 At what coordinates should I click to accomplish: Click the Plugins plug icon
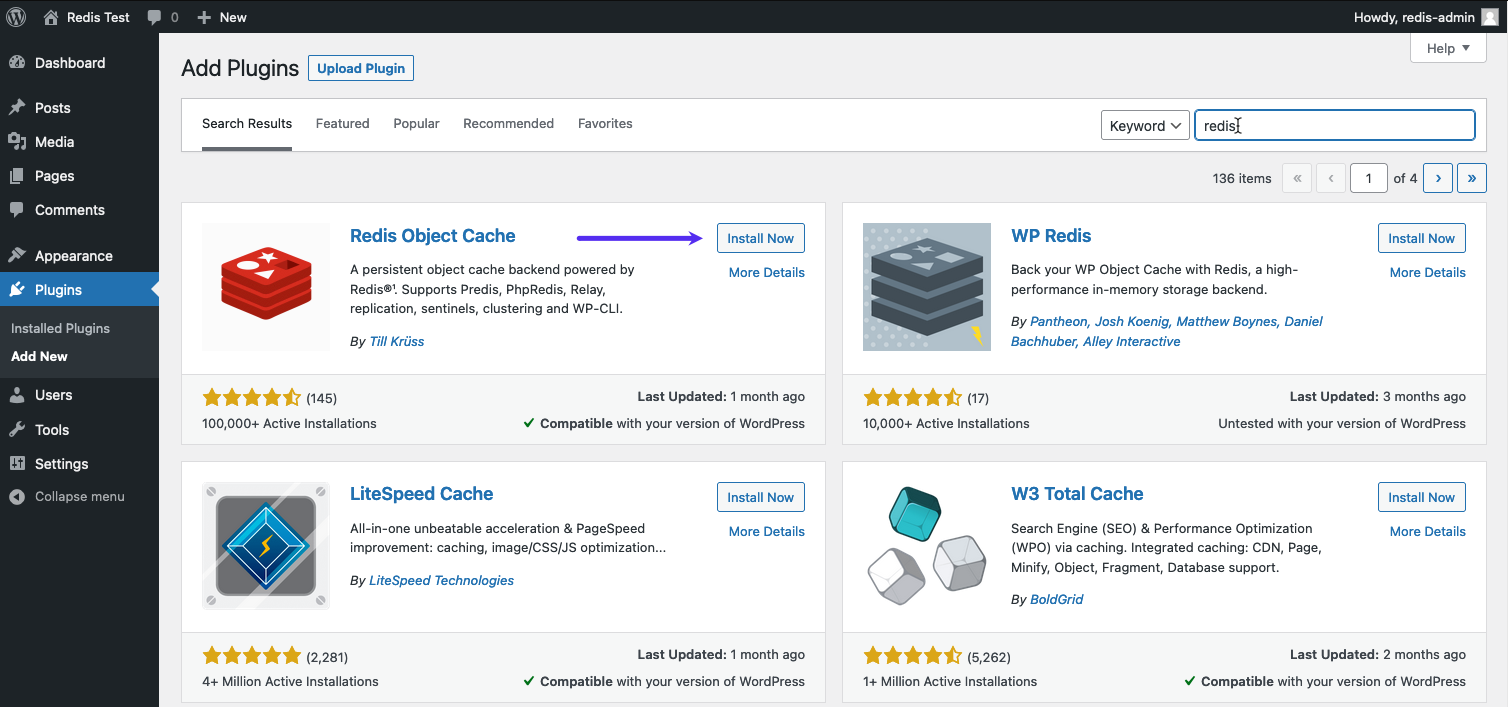click(21, 289)
